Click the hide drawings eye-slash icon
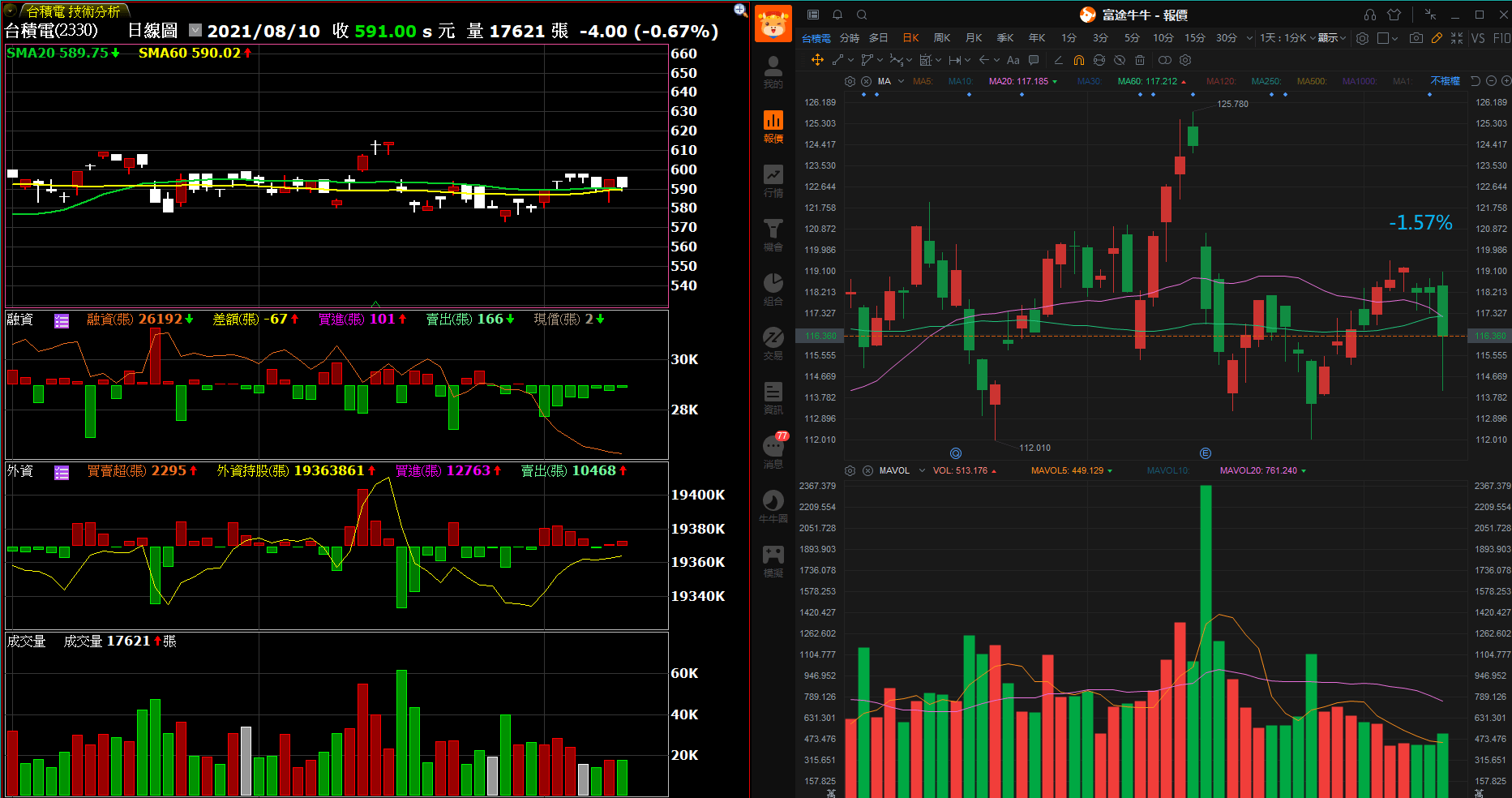 [1120, 60]
